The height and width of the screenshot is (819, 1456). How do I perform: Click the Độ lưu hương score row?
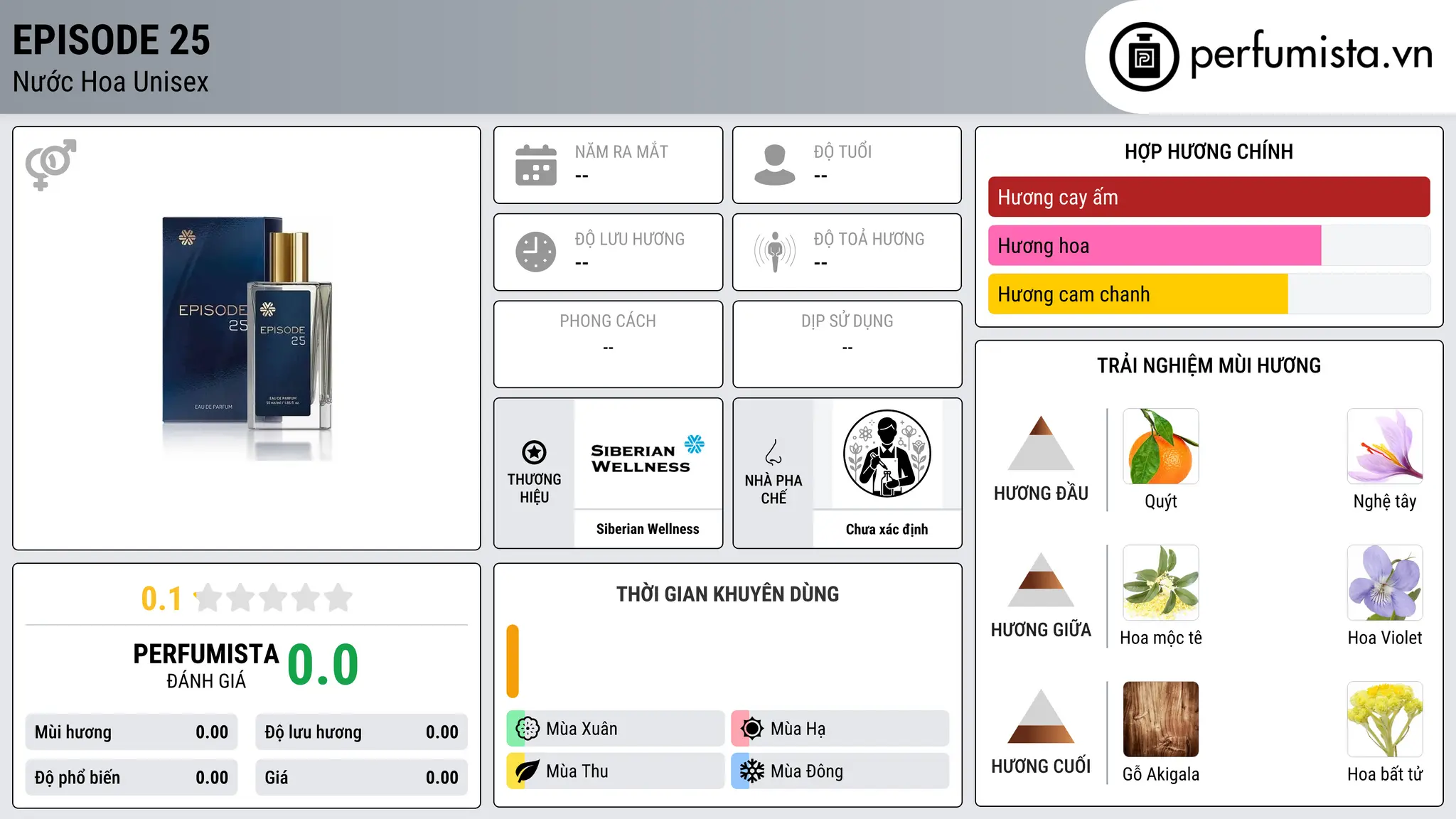point(361,732)
